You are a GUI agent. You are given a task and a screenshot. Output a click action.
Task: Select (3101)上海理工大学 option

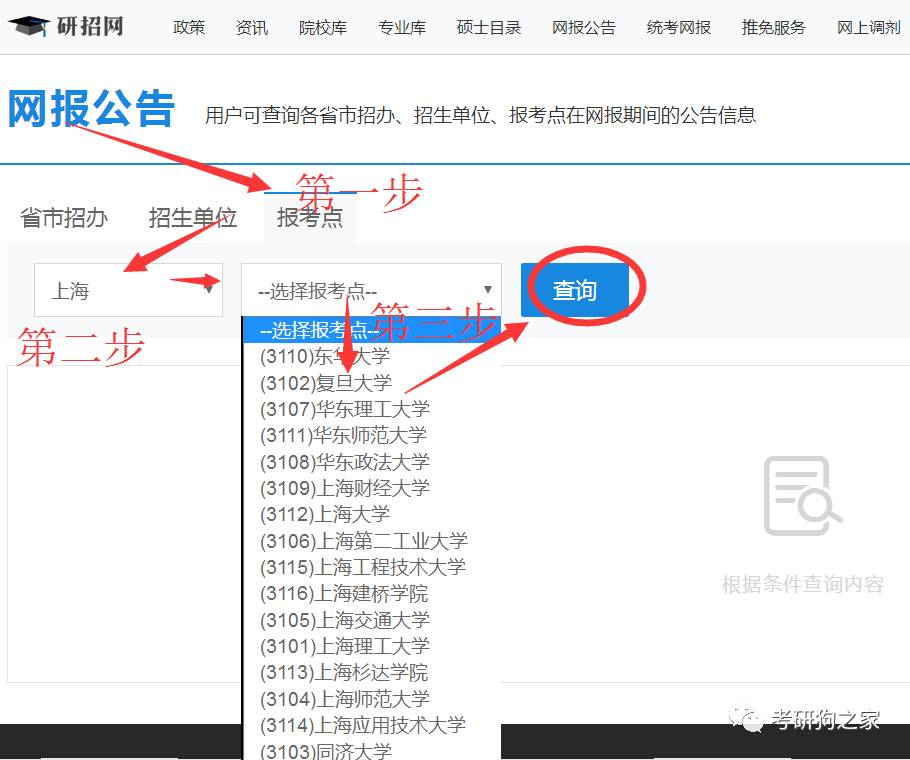point(371,646)
